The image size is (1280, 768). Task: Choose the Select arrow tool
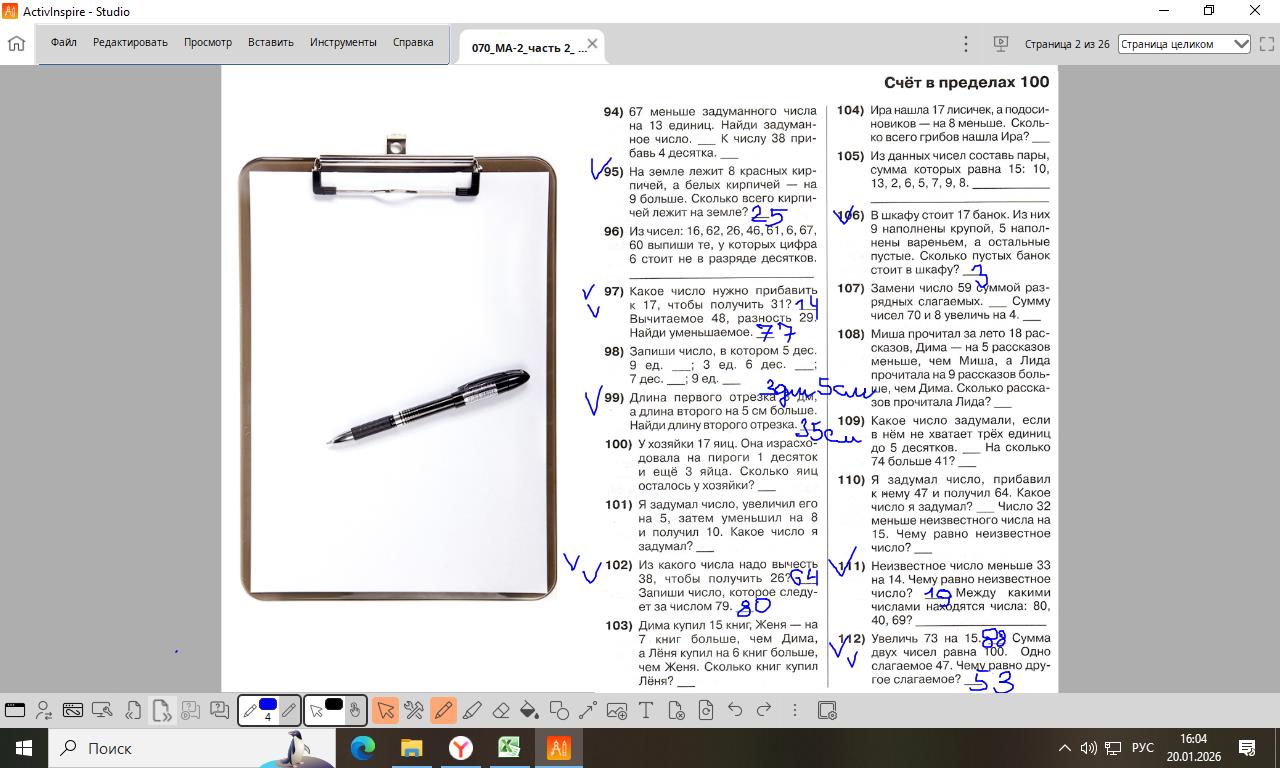tap(385, 710)
